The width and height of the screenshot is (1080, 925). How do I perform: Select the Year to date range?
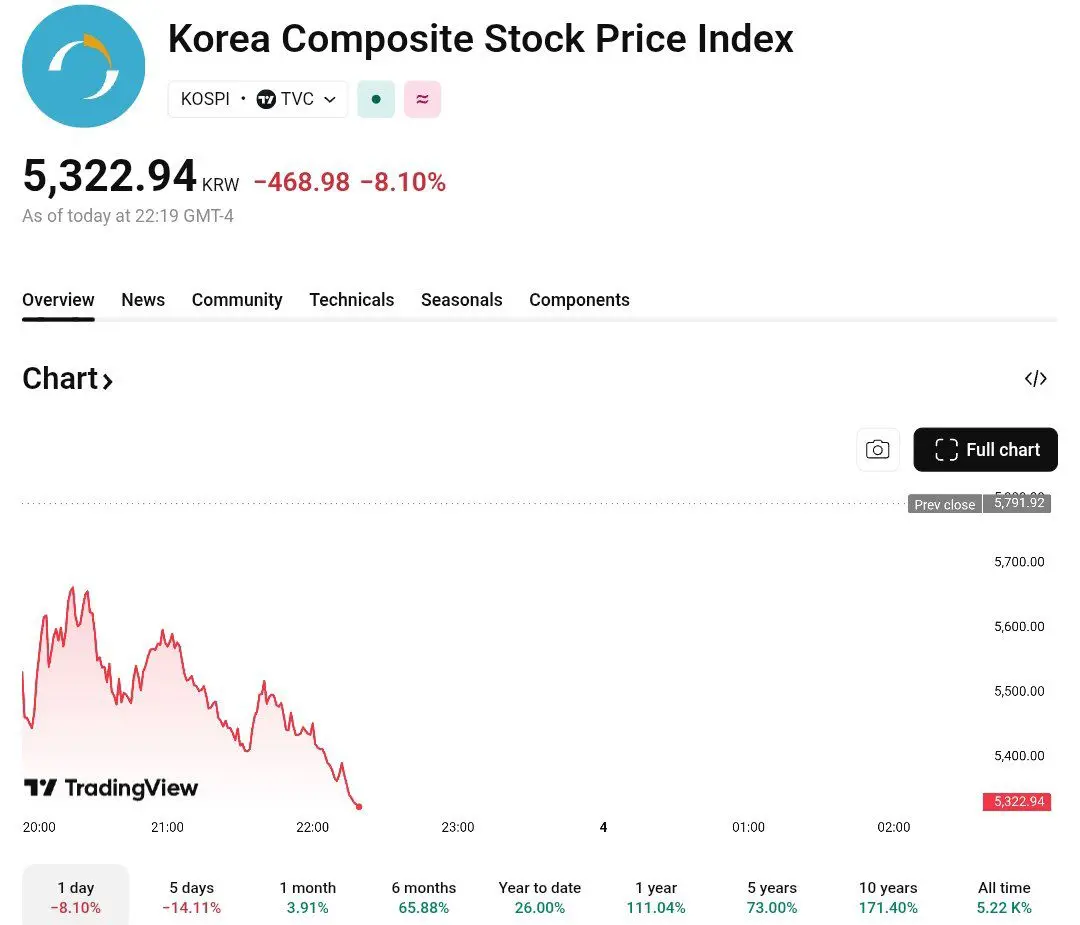(539, 897)
